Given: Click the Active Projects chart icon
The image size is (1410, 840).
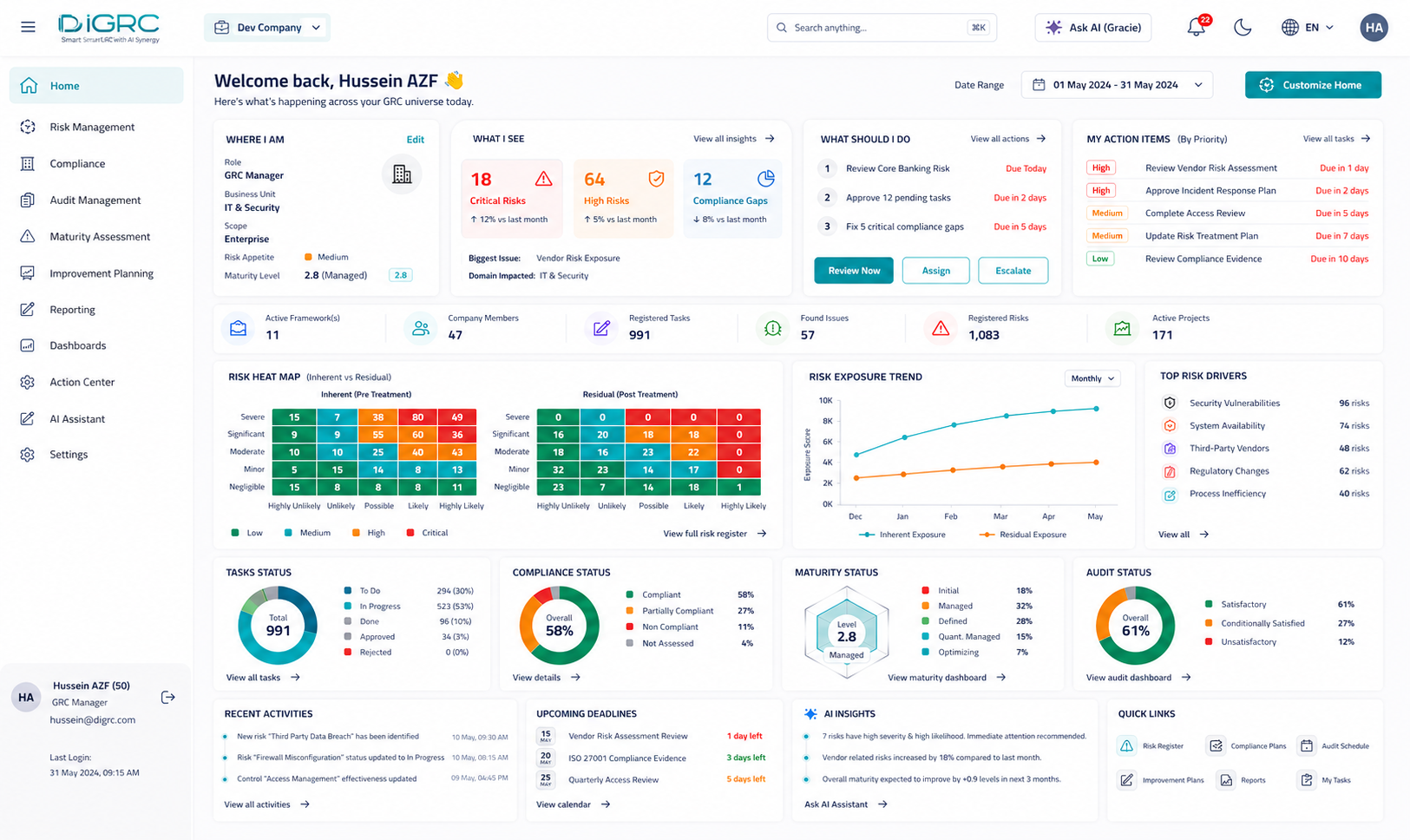Looking at the screenshot, I should click(1122, 328).
